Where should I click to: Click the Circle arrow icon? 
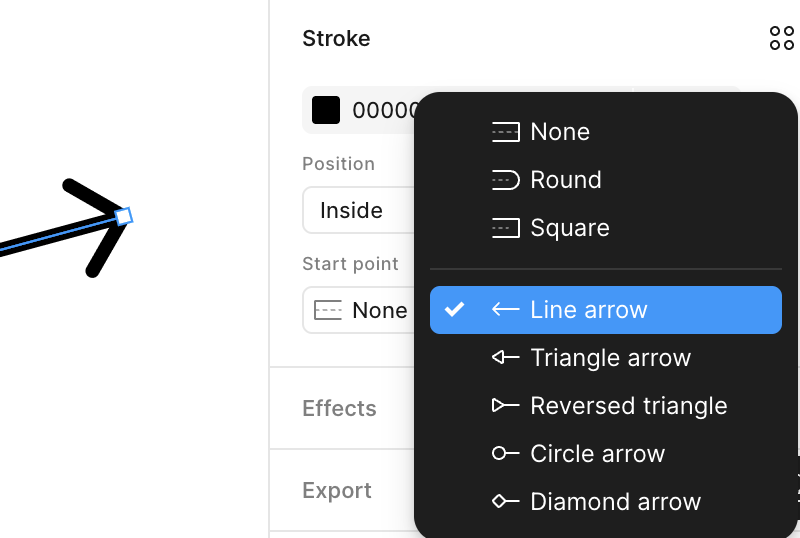(x=505, y=454)
